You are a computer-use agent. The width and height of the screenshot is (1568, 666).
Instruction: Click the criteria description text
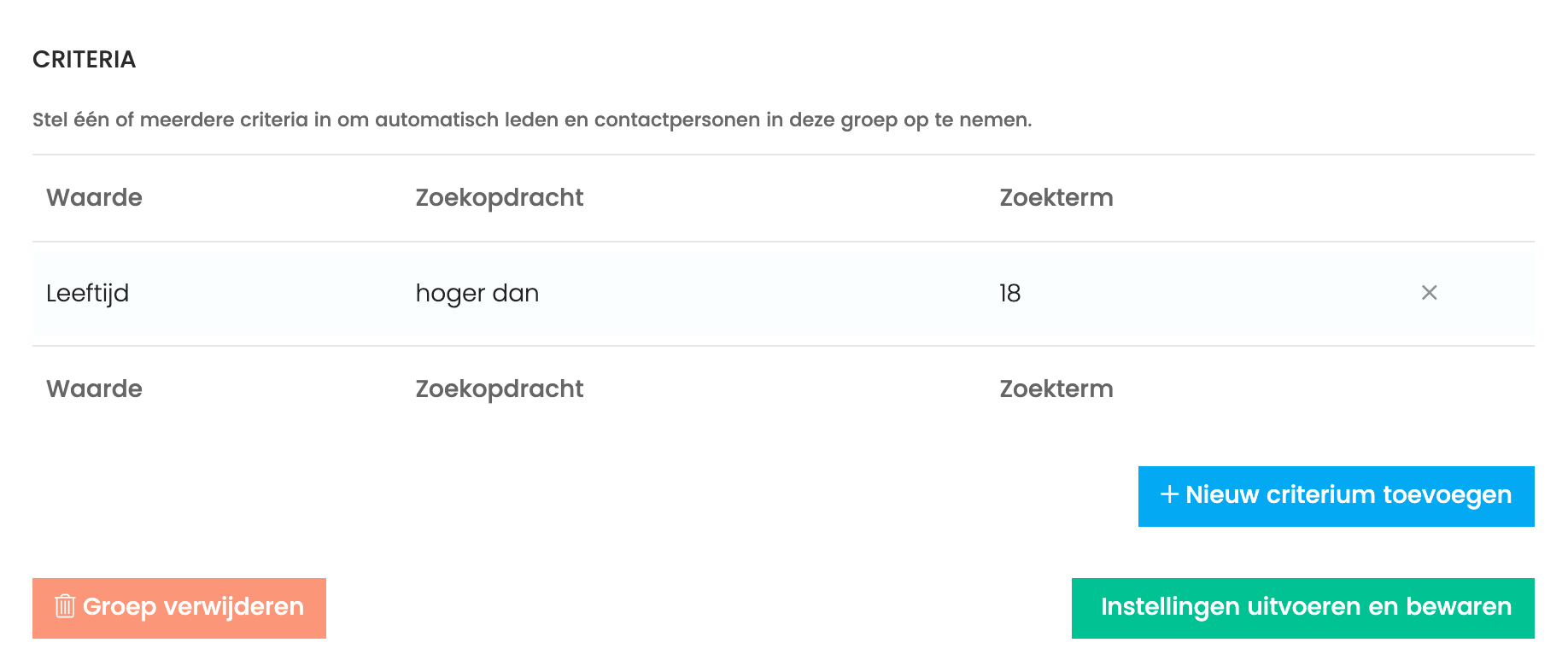(532, 120)
